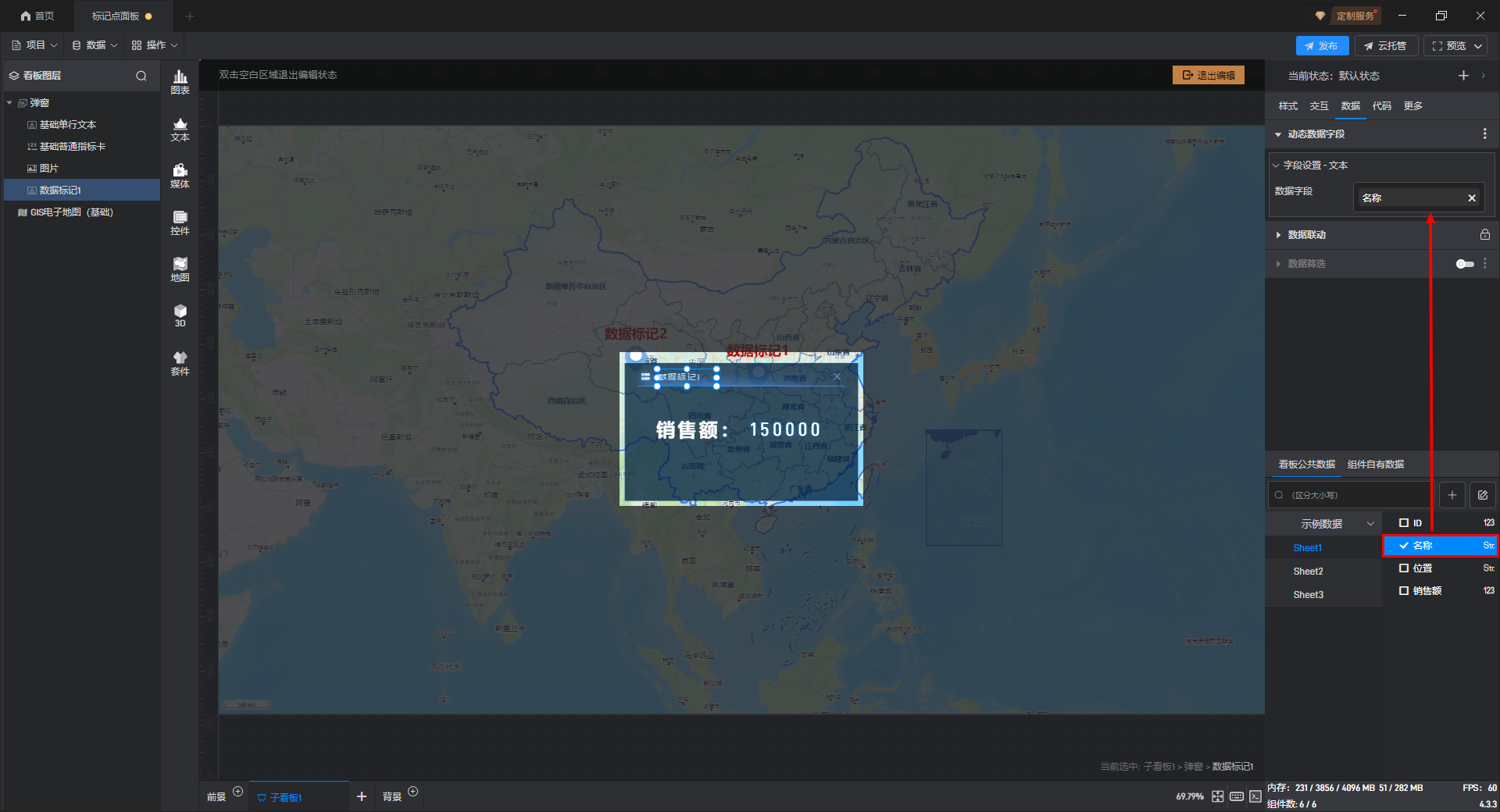Expand the 数据筛选 section
Viewport: 1500px width, 812px height.
pos(1278,264)
